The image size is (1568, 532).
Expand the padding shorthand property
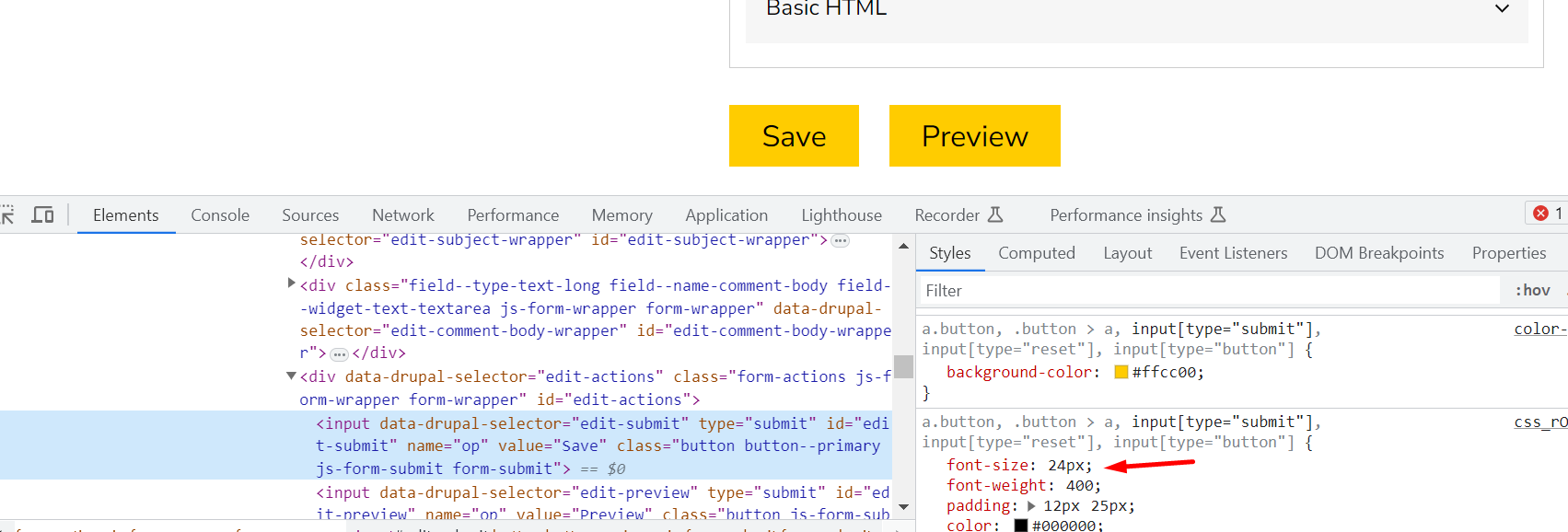coord(1031,506)
